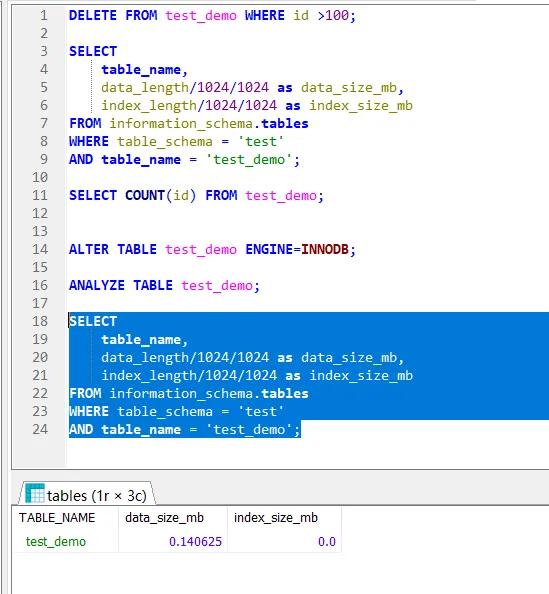Click INNODB engine name on line 14
Screen dimensions: 549x594
(x=325, y=249)
